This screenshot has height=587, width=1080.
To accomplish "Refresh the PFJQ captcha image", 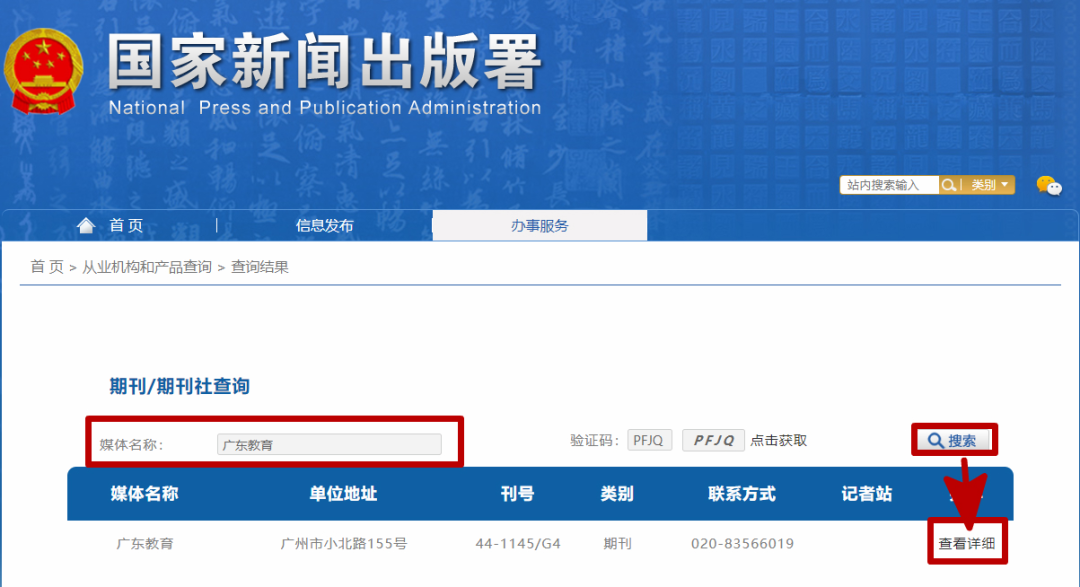I will click(x=713, y=440).
